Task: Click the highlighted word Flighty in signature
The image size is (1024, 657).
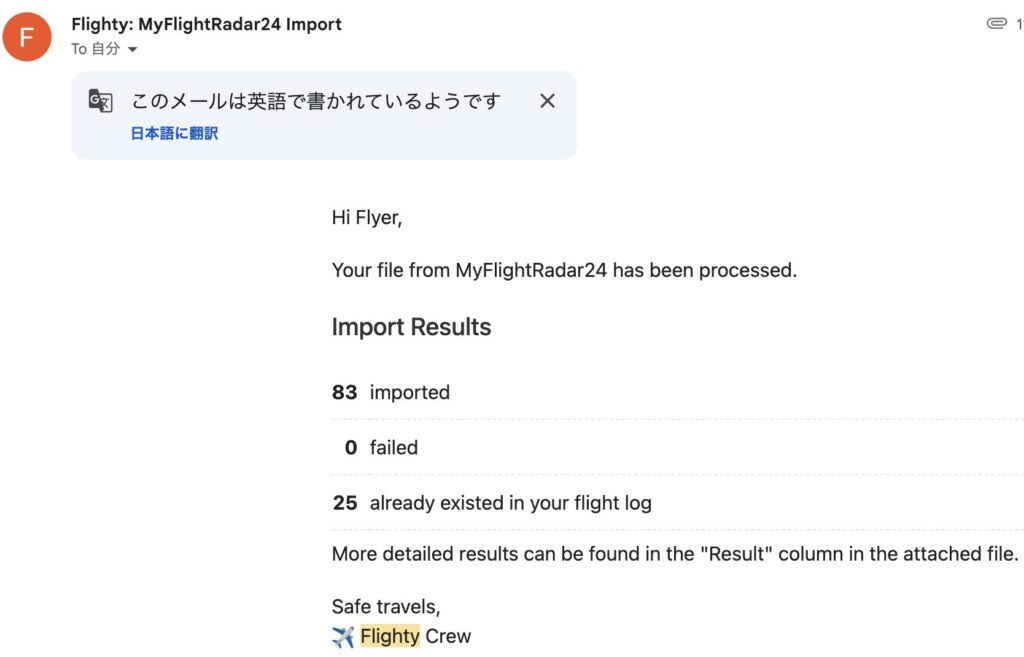Action: click(x=390, y=636)
